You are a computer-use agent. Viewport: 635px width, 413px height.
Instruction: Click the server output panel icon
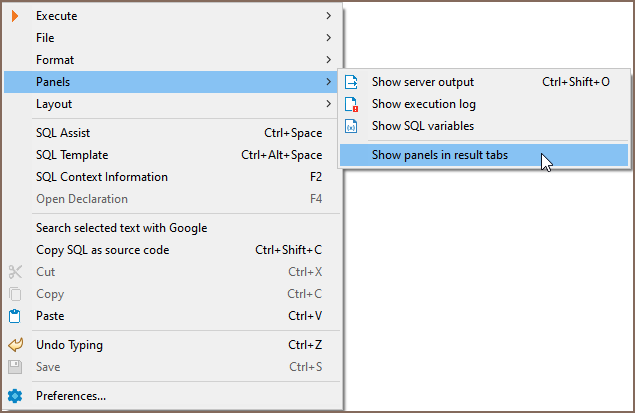[x=351, y=82]
